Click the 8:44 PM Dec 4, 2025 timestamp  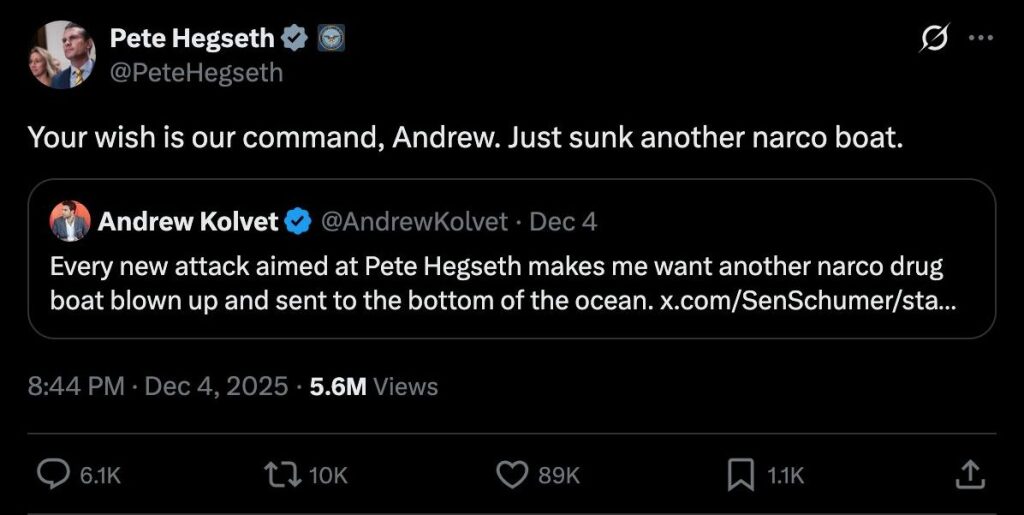click(158, 386)
